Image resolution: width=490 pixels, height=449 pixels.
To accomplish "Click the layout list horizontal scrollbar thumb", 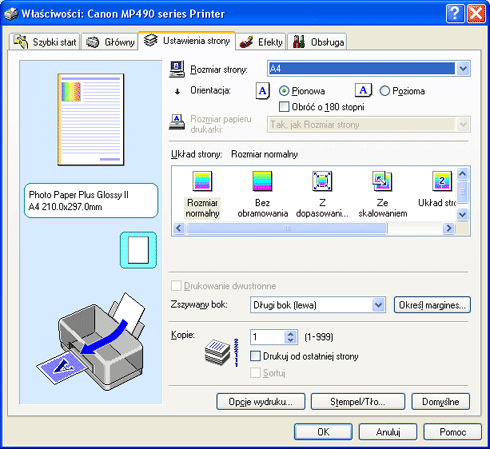I will [287, 228].
